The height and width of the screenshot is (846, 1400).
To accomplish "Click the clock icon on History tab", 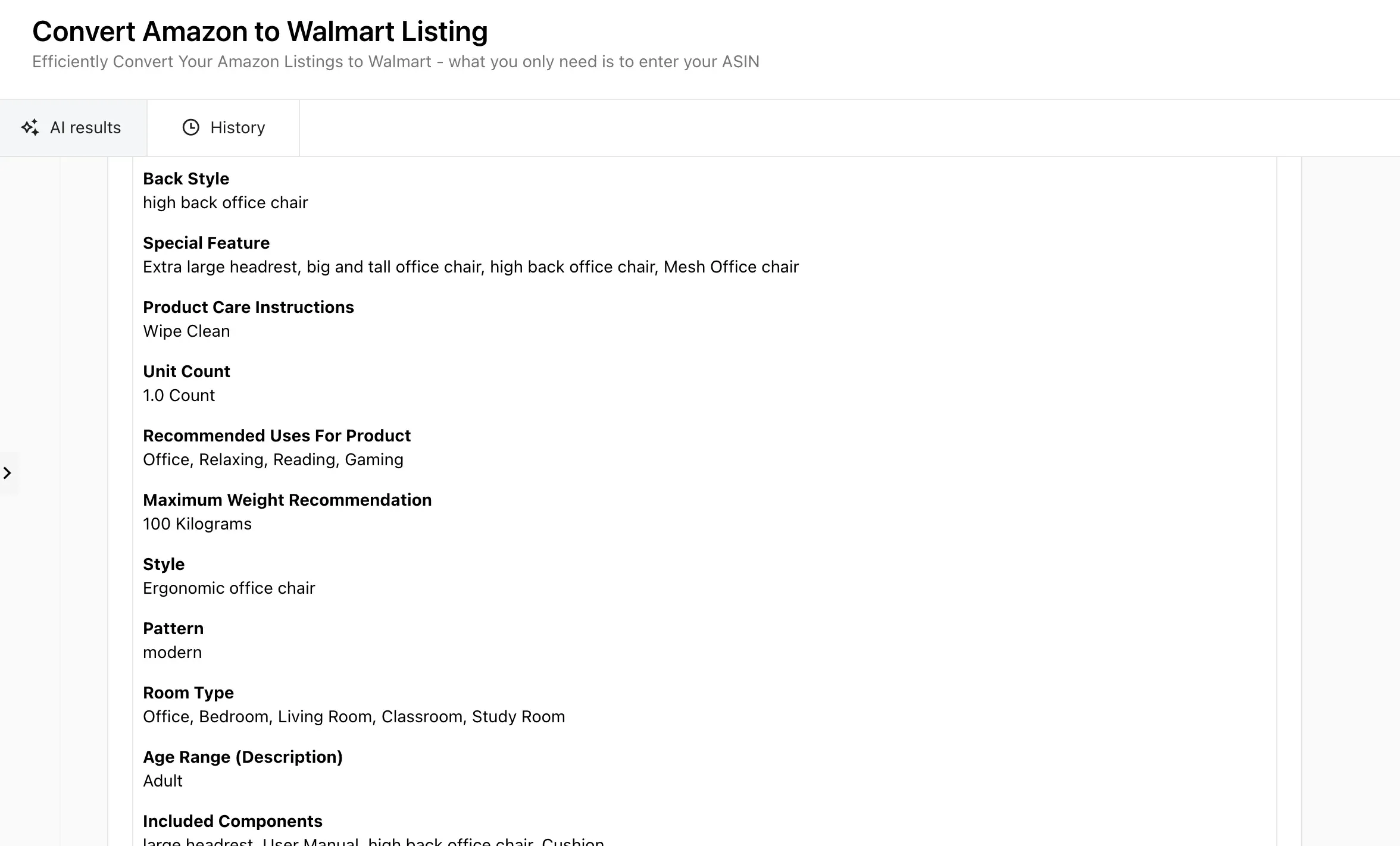I will coord(190,127).
